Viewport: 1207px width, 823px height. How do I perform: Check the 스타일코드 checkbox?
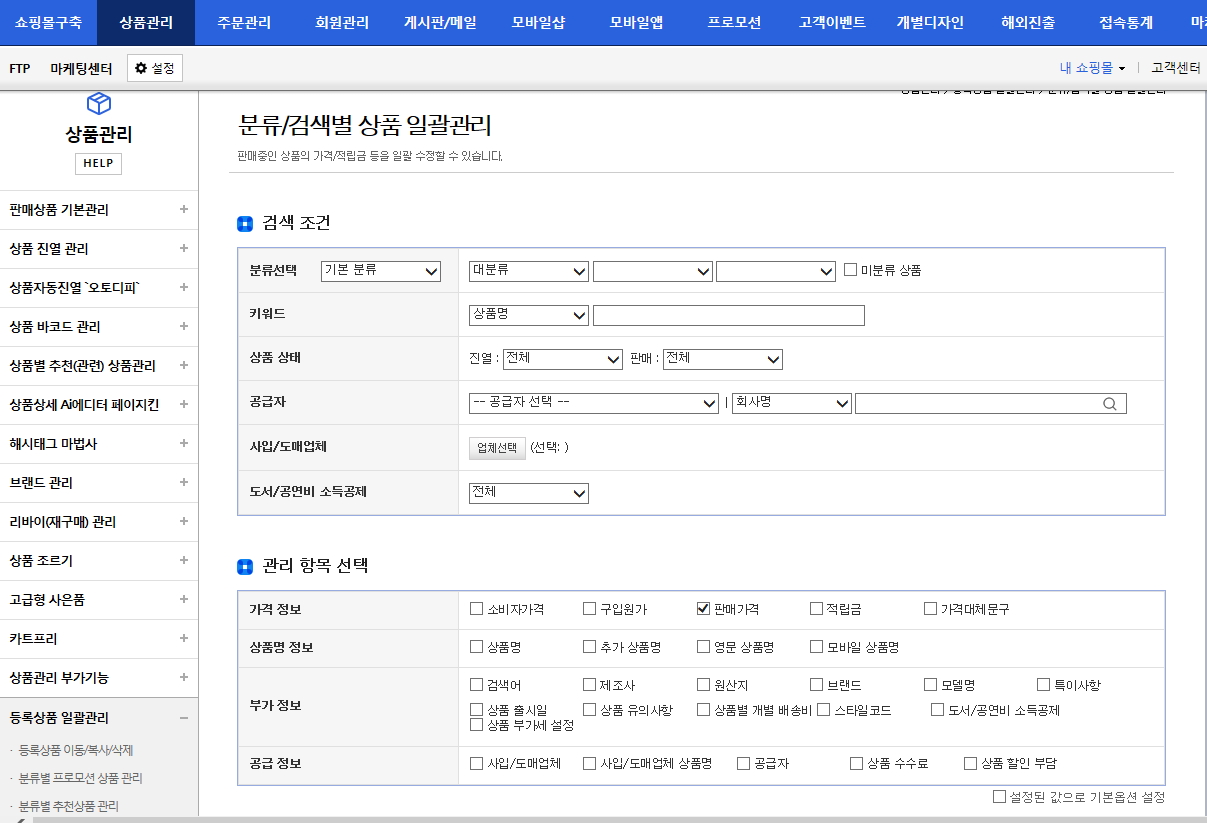click(x=824, y=710)
